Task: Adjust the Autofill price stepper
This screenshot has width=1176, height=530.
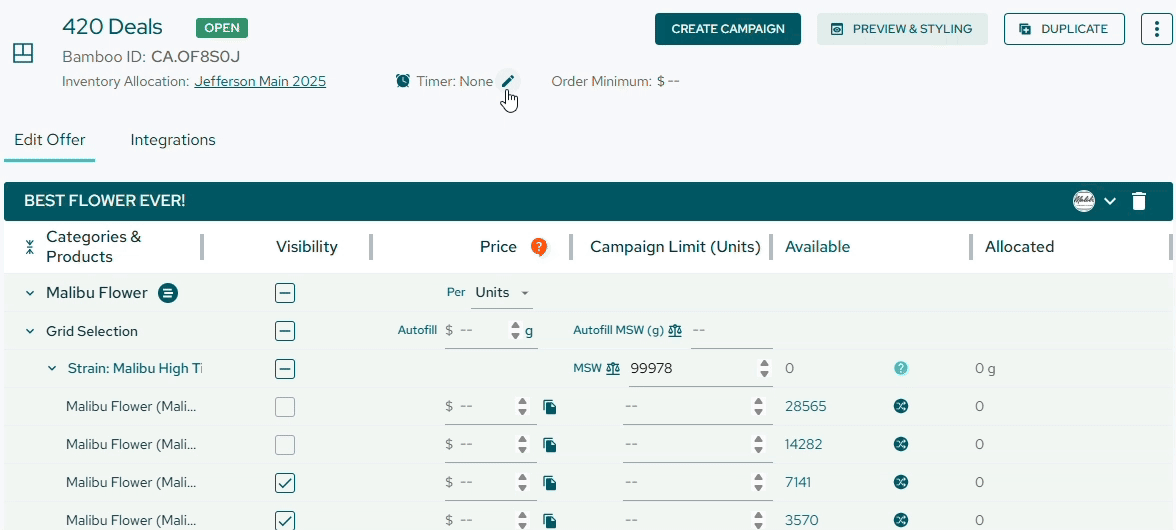Action: click(515, 331)
